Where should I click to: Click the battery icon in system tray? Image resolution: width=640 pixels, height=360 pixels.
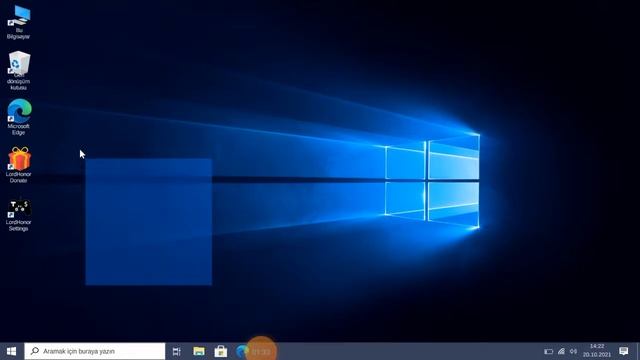549,351
